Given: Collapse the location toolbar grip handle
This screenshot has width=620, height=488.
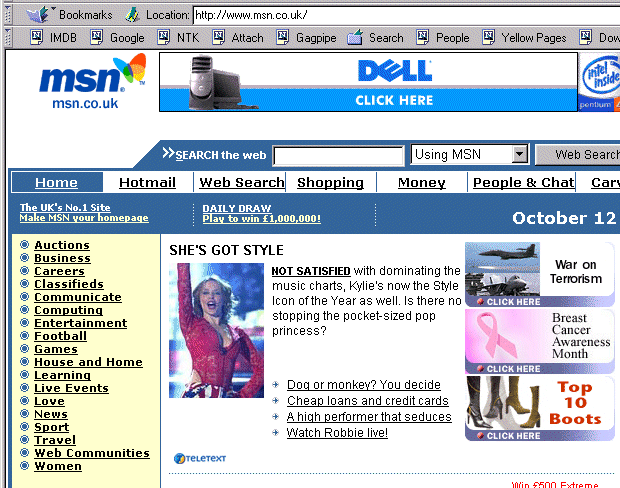Looking at the screenshot, I should click(x=7, y=15).
